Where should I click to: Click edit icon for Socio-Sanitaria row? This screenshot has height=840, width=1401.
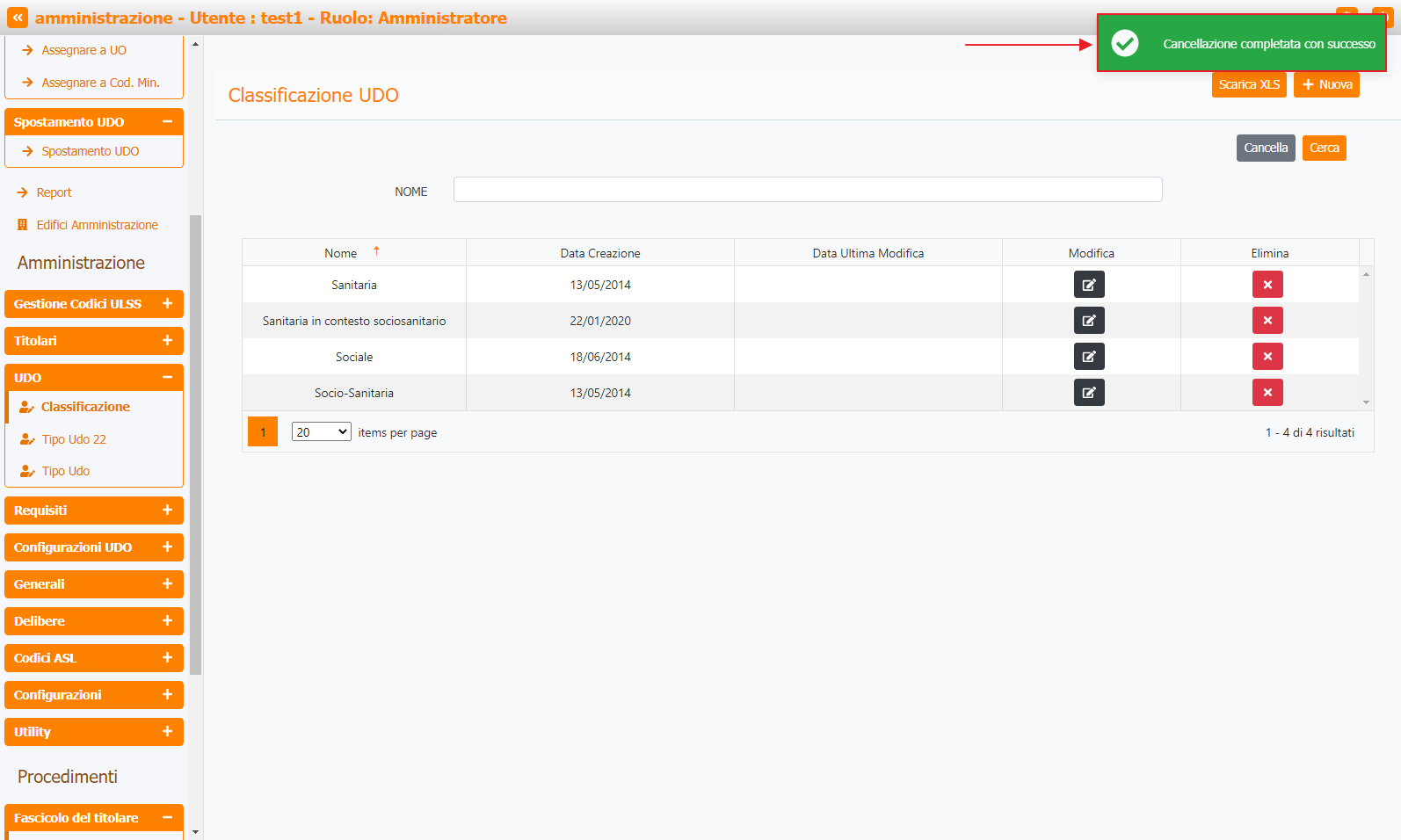[x=1088, y=393]
